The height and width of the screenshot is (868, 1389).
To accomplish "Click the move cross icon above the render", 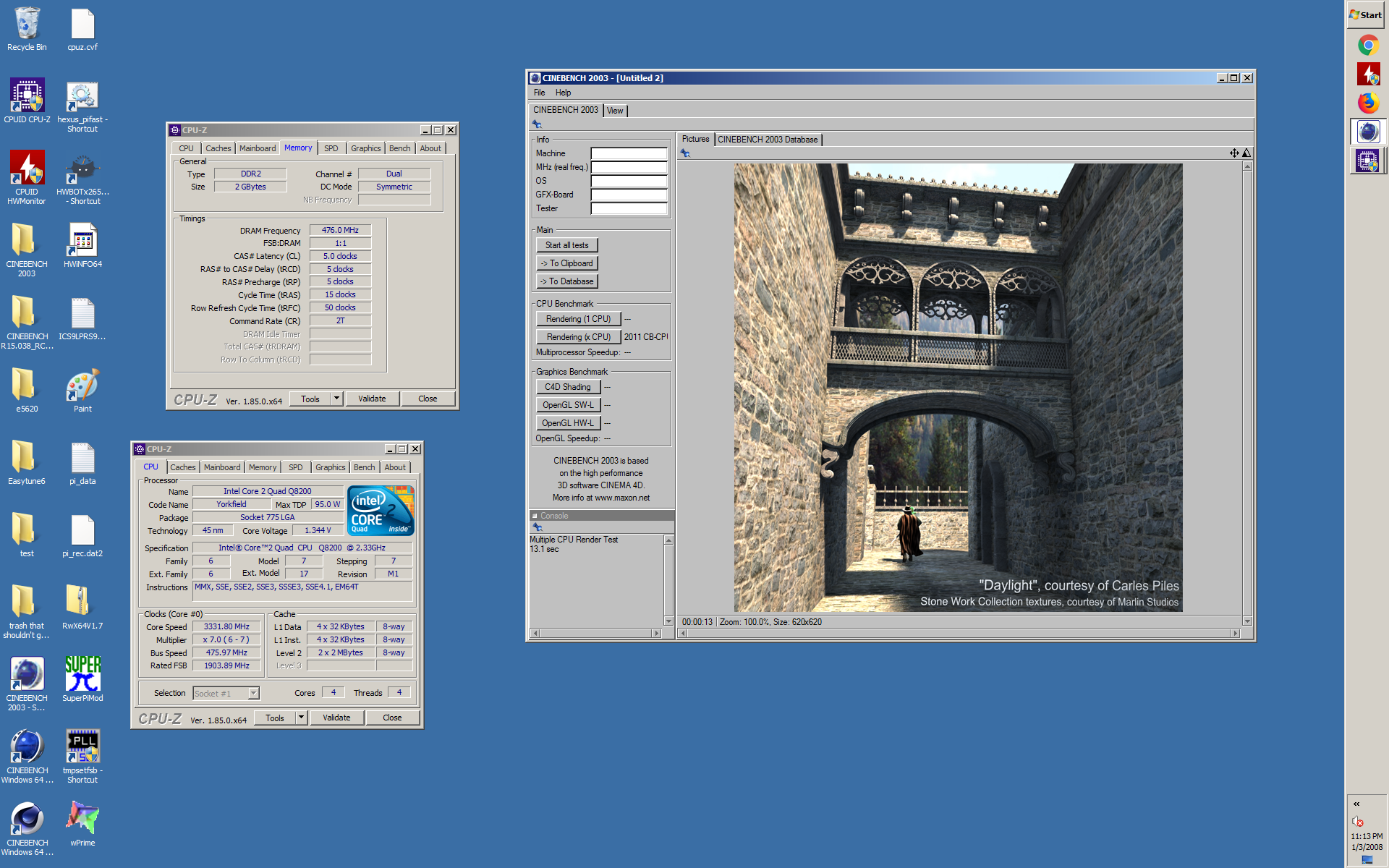I will coord(1234,153).
